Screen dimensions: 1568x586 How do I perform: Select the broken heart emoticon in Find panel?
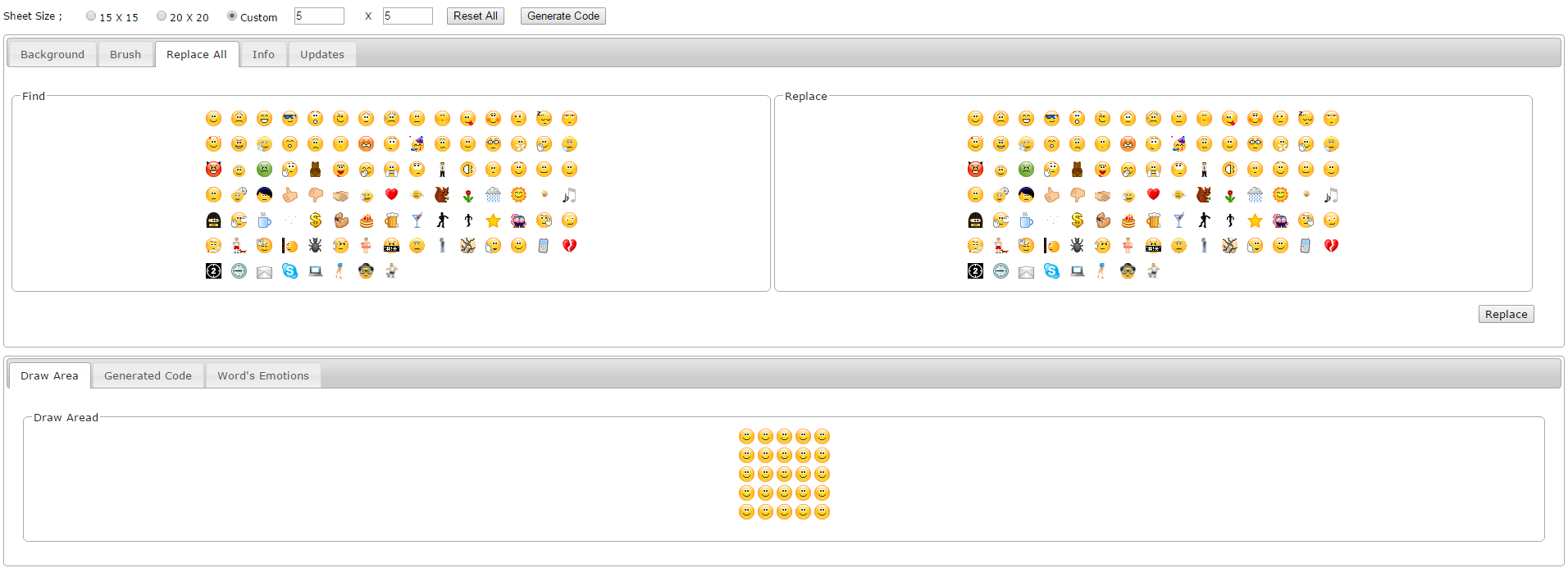pos(569,246)
